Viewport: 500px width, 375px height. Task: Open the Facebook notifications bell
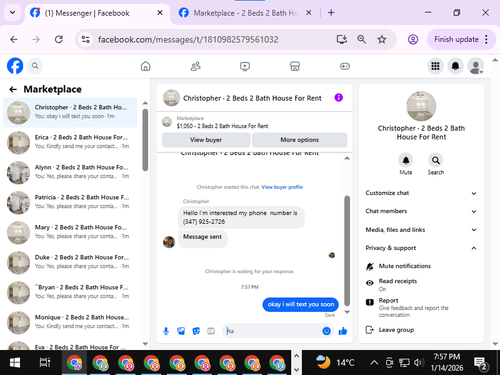pos(455,66)
